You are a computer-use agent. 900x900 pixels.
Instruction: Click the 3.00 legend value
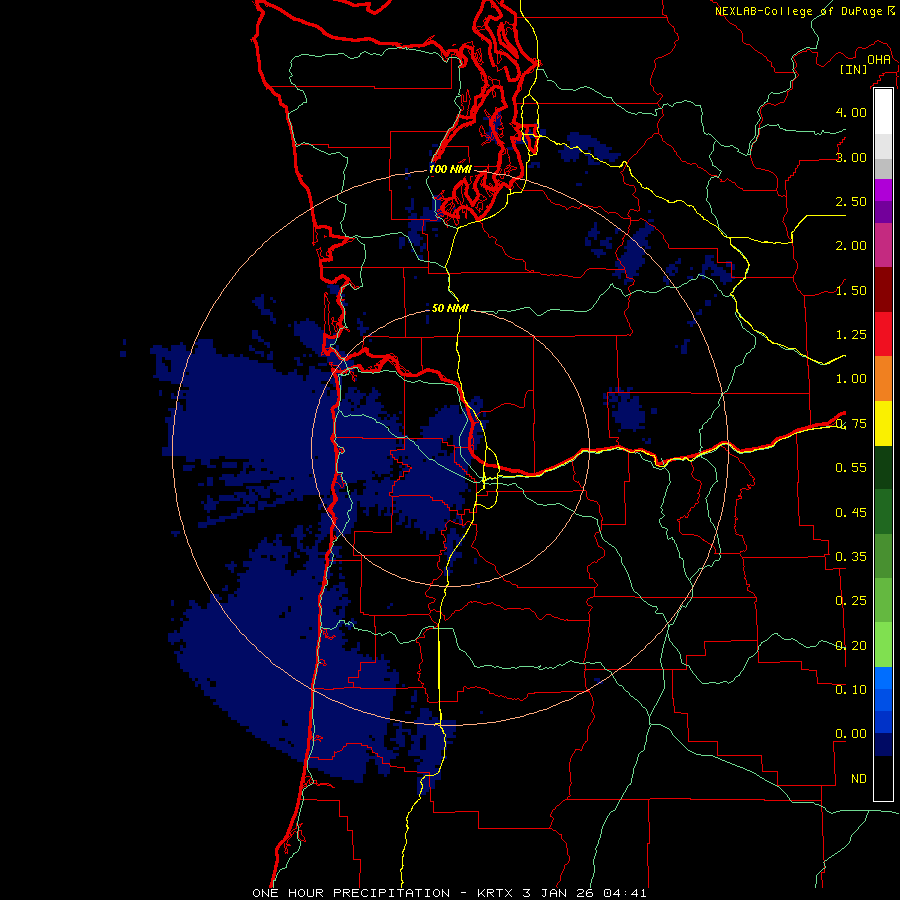point(851,157)
